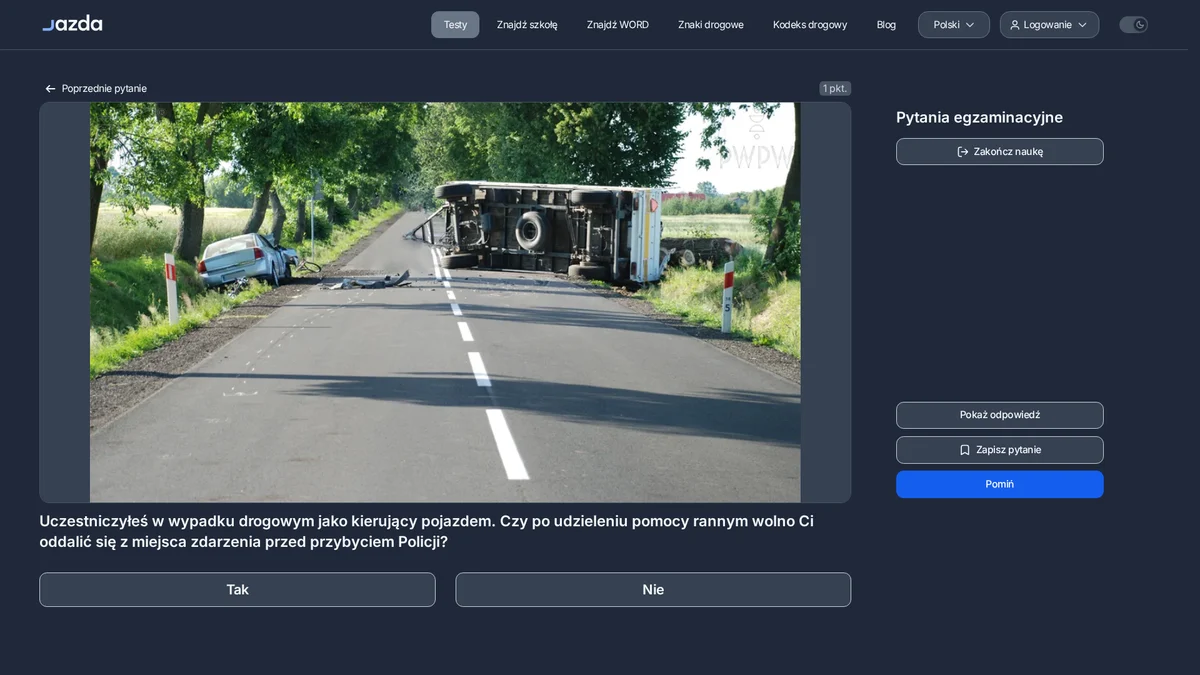Click the bookmark icon in Zapisz pytanie
This screenshot has width=1200, height=675.
(965, 450)
